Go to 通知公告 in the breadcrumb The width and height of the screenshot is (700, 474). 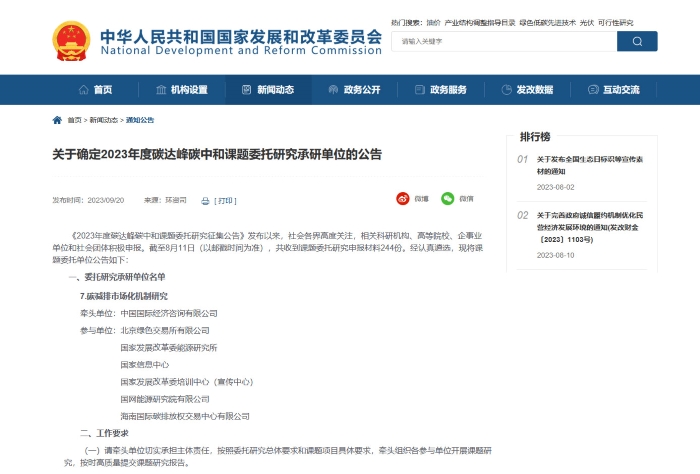pos(140,120)
